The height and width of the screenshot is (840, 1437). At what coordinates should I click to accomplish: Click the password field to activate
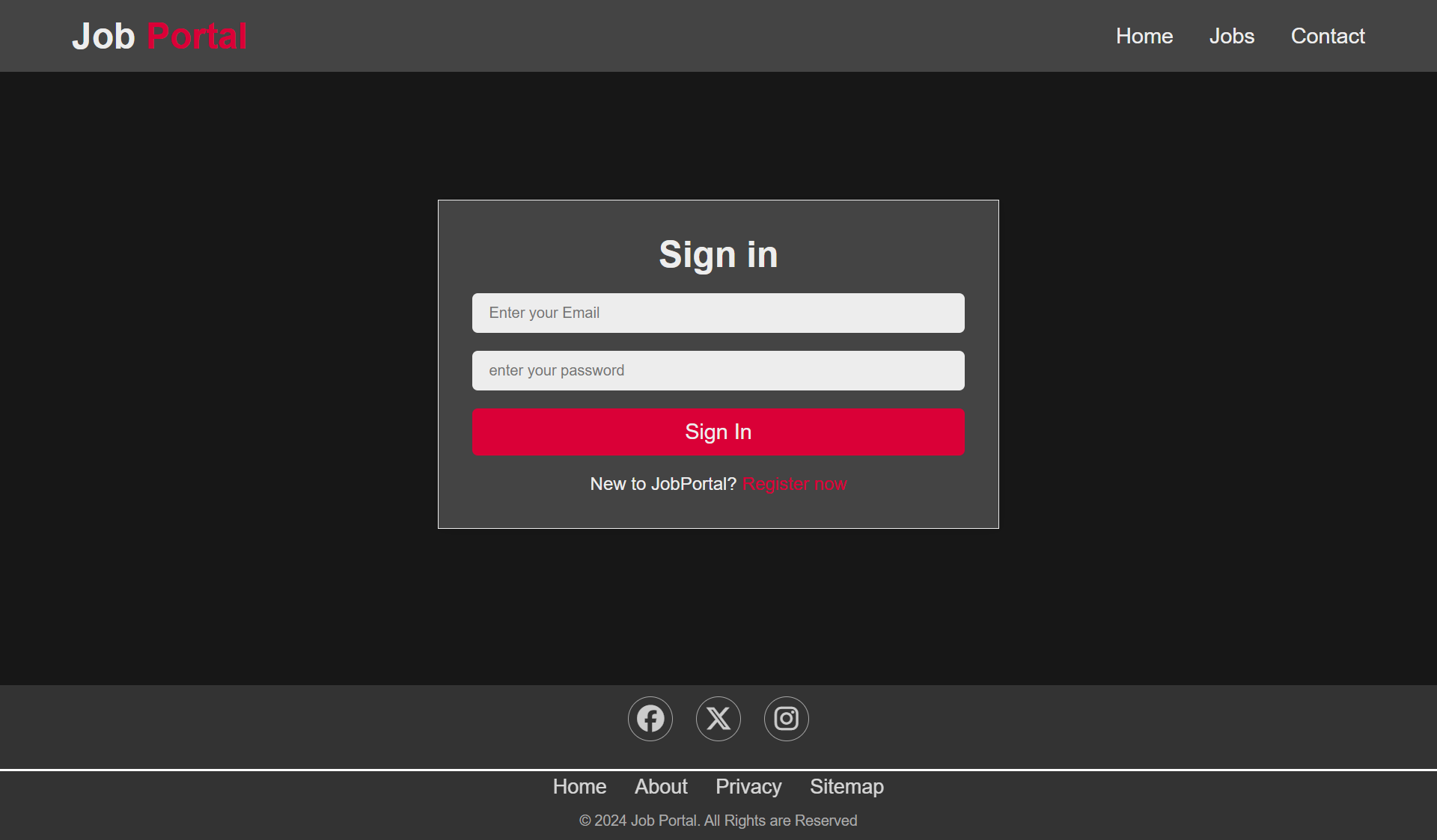click(718, 370)
